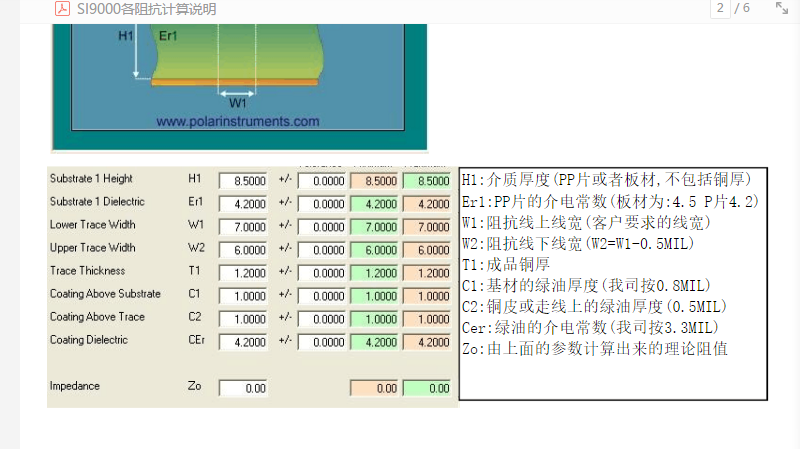Screen dimensions: 800x449
Task: Open the www.polarinstruments.com link
Action: pyautogui.click(x=238, y=121)
